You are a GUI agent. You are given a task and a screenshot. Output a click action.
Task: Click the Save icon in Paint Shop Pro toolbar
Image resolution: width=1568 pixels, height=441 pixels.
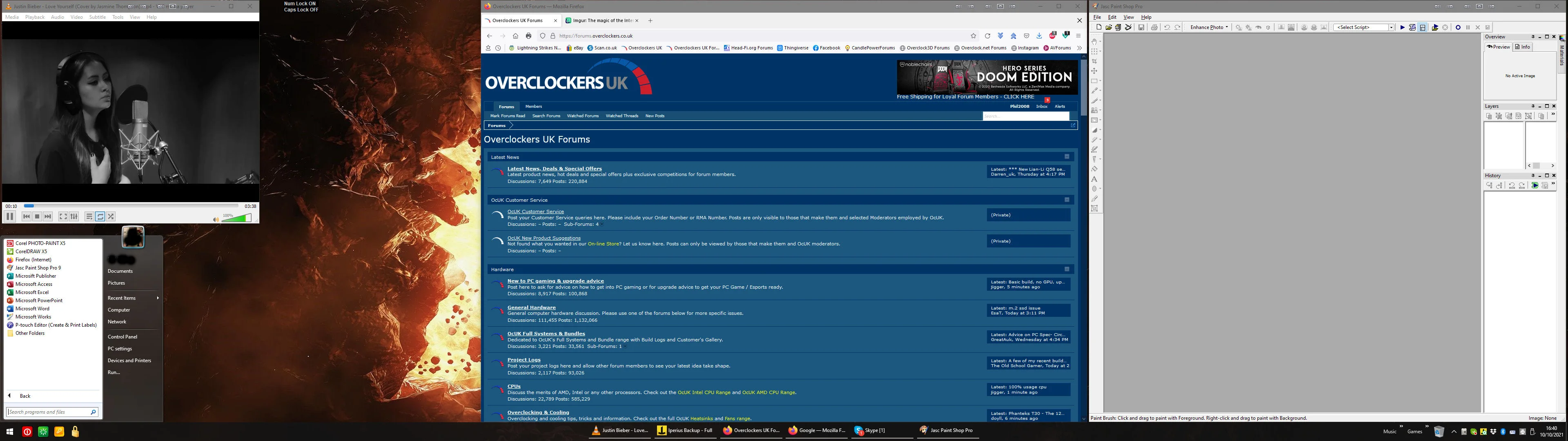pyautogui.click(x=1141, y=27)
